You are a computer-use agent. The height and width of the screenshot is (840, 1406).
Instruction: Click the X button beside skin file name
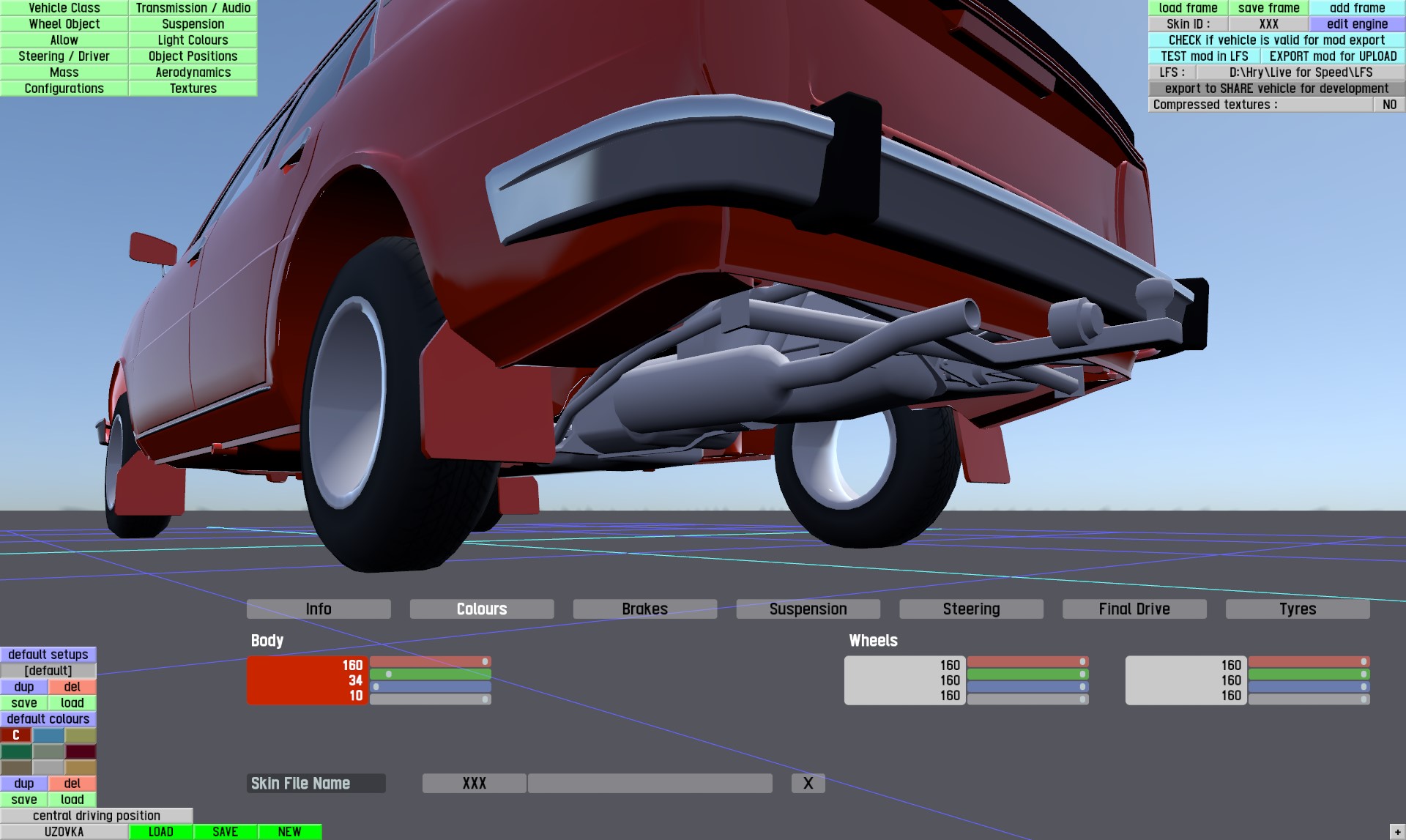point(808,783)
